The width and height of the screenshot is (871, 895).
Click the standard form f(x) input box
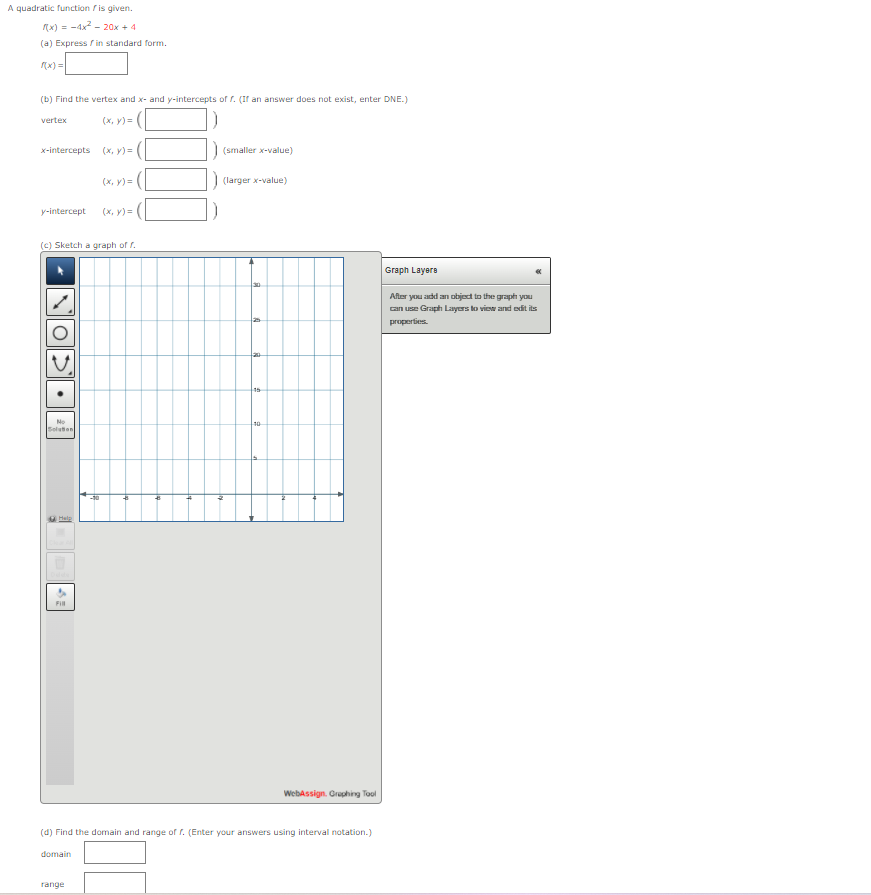[x=97, y=64]
